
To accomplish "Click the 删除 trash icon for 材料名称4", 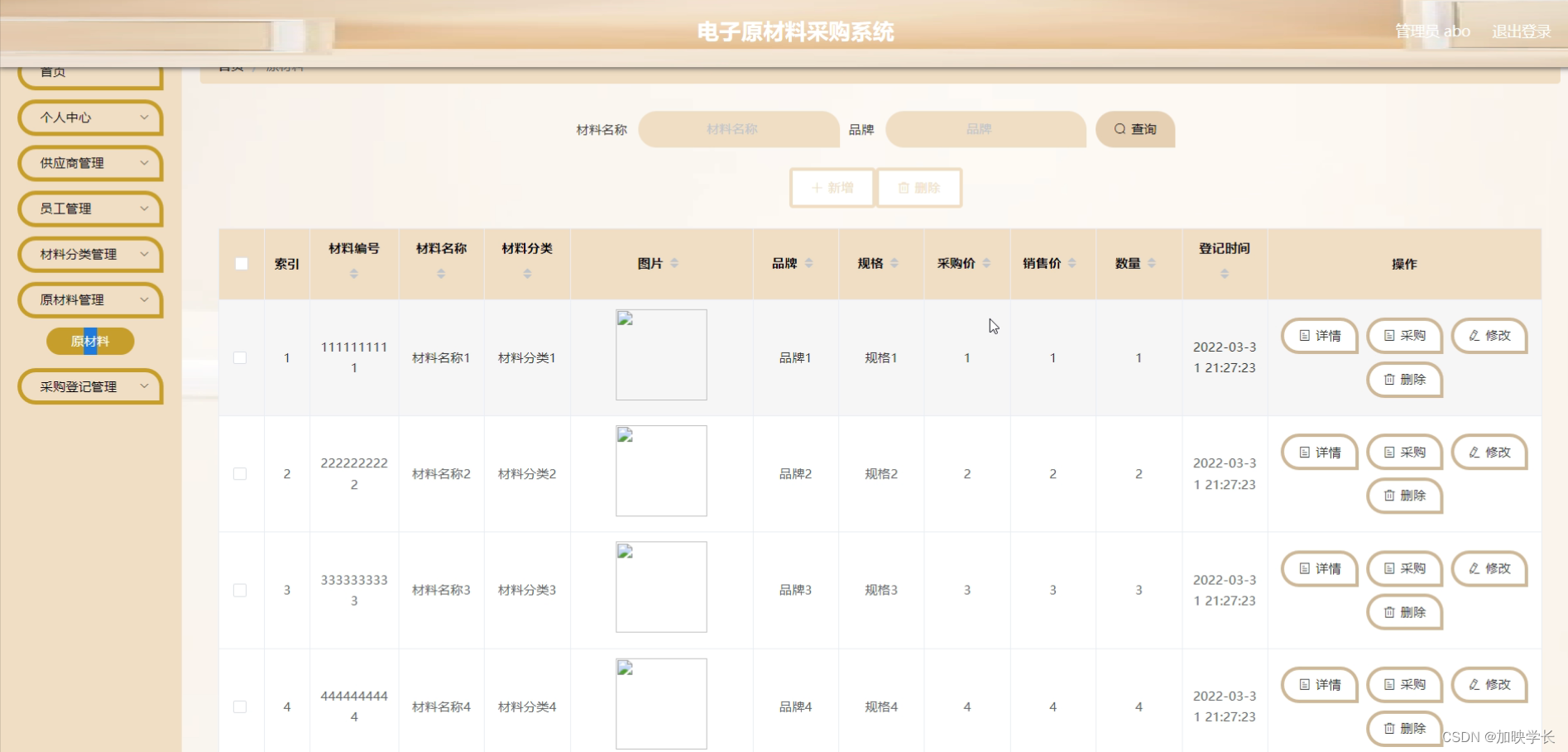I will click(x=1389, y=729).
